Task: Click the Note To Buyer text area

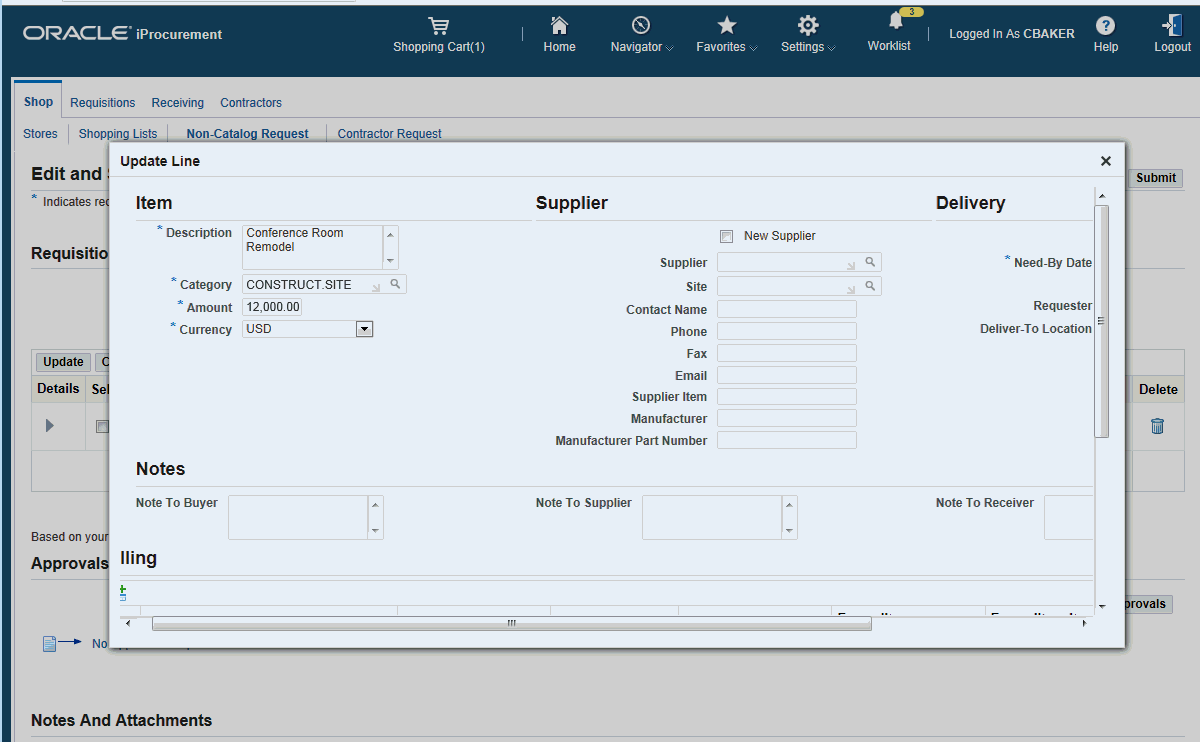Action: 298,517
